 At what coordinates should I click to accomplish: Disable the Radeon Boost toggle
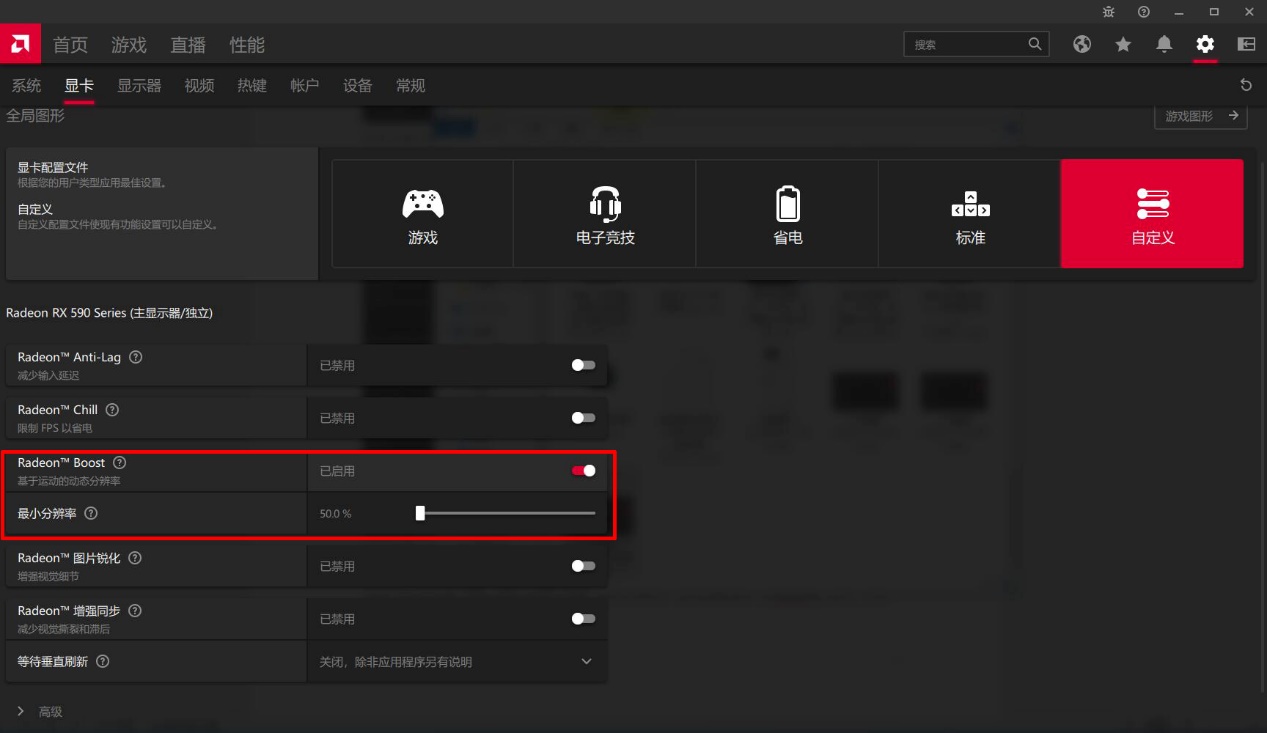(x=581, y=470)
